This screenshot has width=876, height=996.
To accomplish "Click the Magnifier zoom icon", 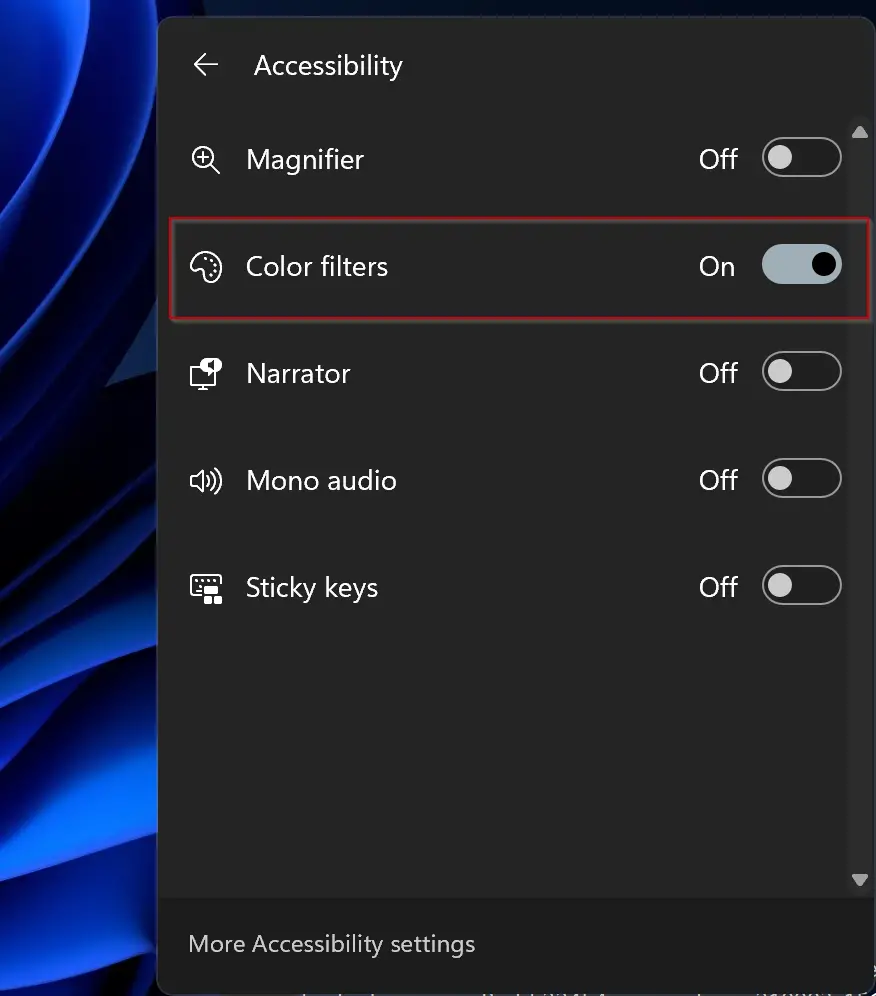I will click(206, 159).
